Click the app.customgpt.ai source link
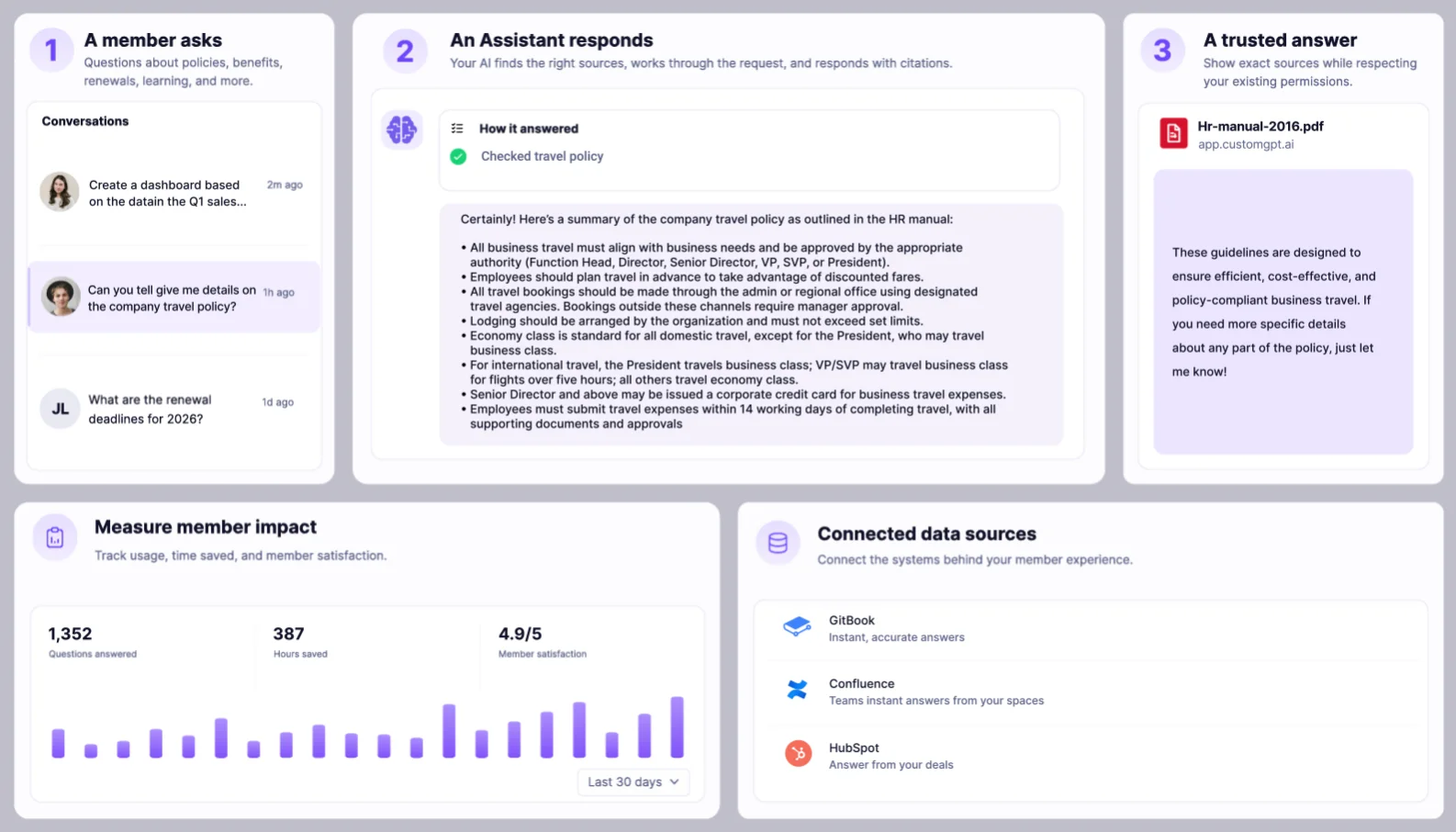This screenshot has height=832, width=1456. [x=1246, y=145]
